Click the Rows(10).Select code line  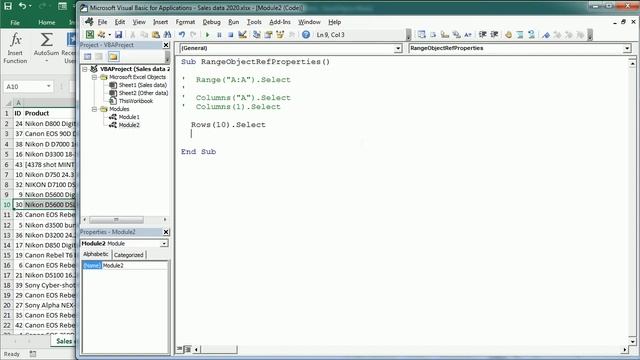tap(228, 125)
